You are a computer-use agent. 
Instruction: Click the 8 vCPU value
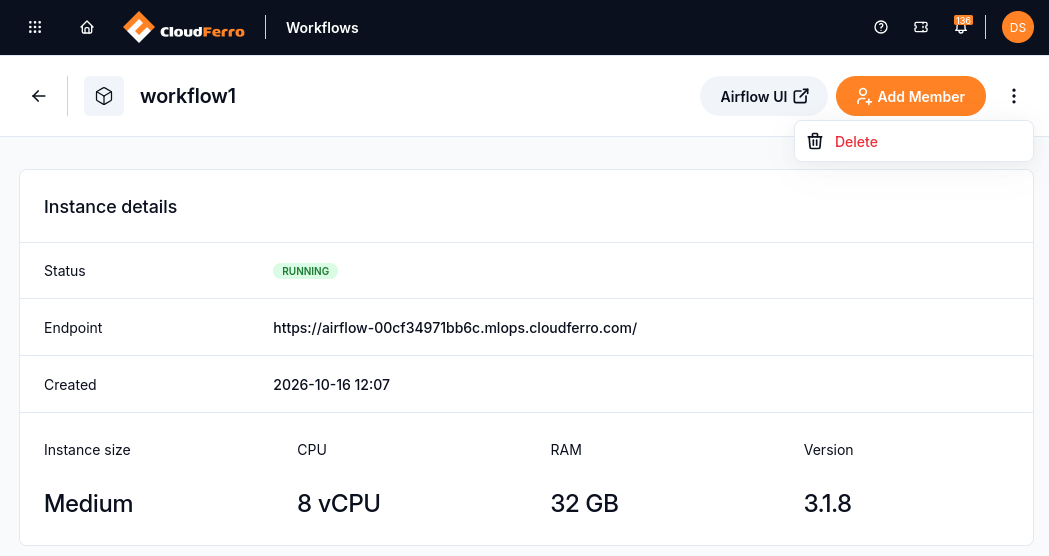(339, 503)
